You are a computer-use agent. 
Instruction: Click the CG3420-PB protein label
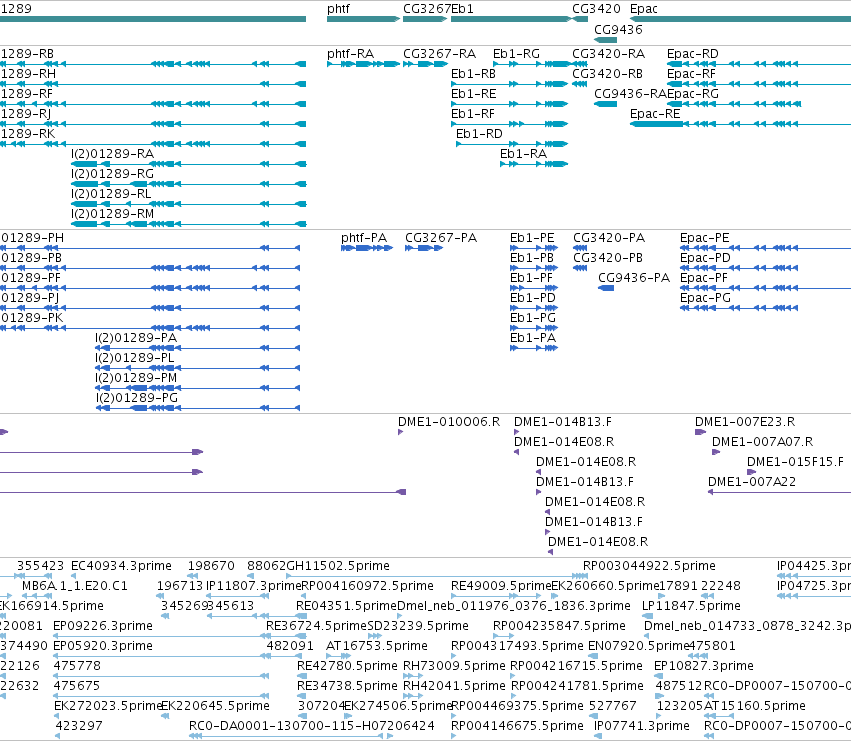coord(608,258)
